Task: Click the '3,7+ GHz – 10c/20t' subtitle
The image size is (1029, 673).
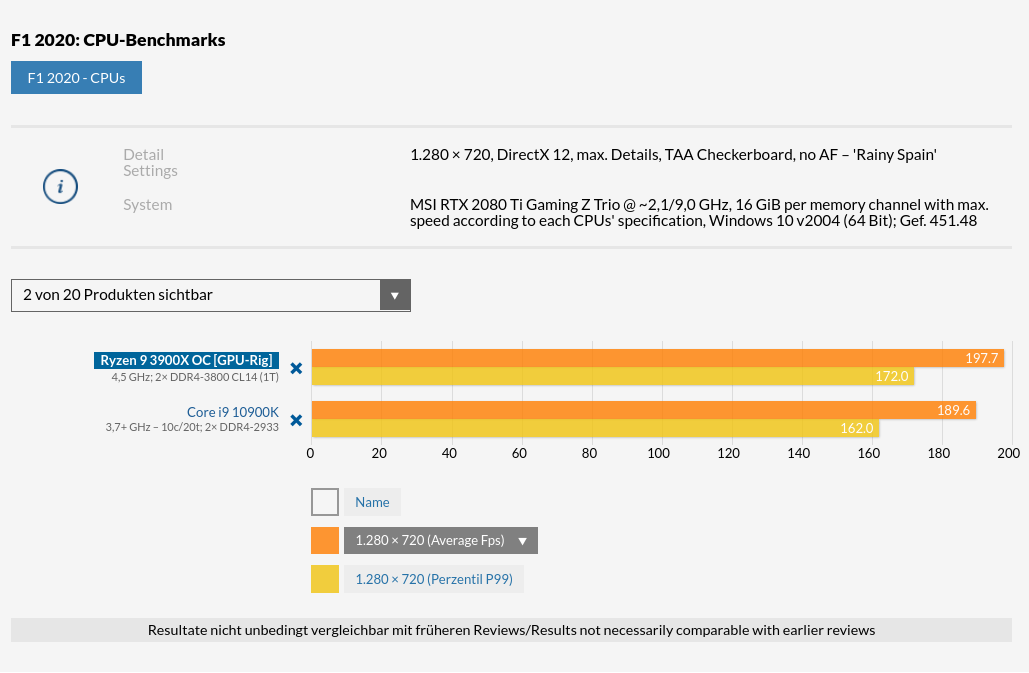Action: pos(192,427)
